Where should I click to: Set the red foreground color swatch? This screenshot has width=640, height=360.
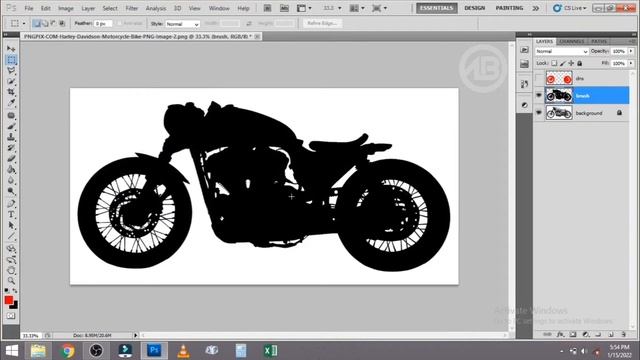(x=8, y=300)
